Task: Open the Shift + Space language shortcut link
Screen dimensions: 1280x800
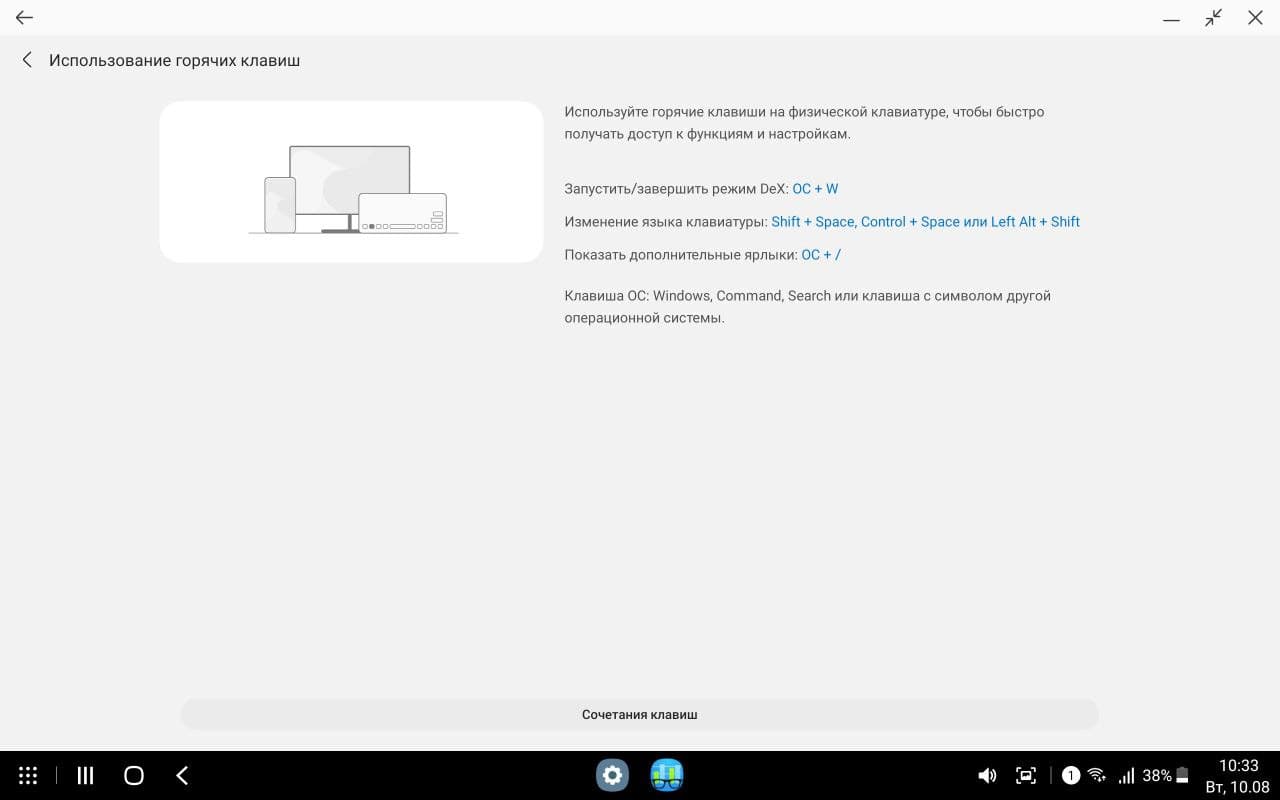Action: click(813, 221)
